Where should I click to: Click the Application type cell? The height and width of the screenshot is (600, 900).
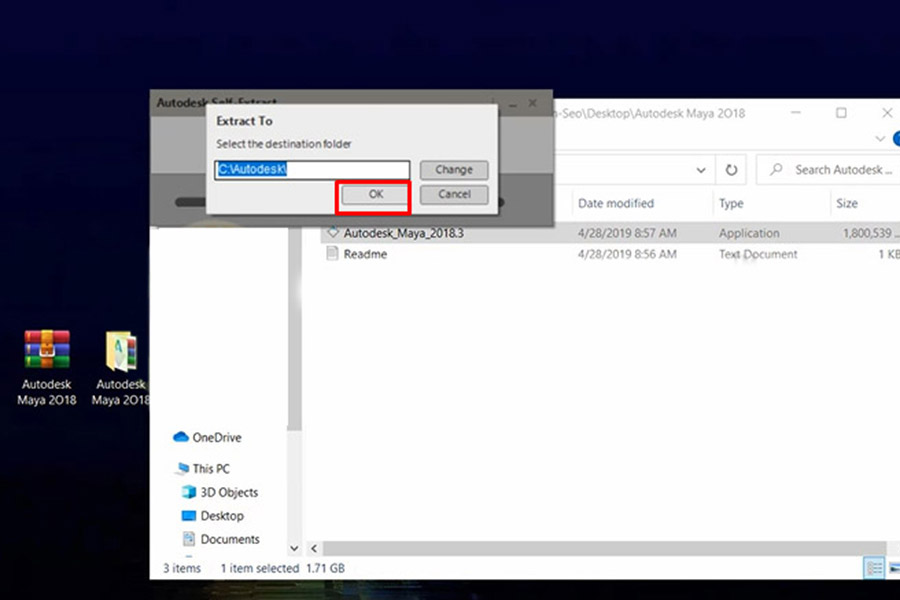point(749,233)
